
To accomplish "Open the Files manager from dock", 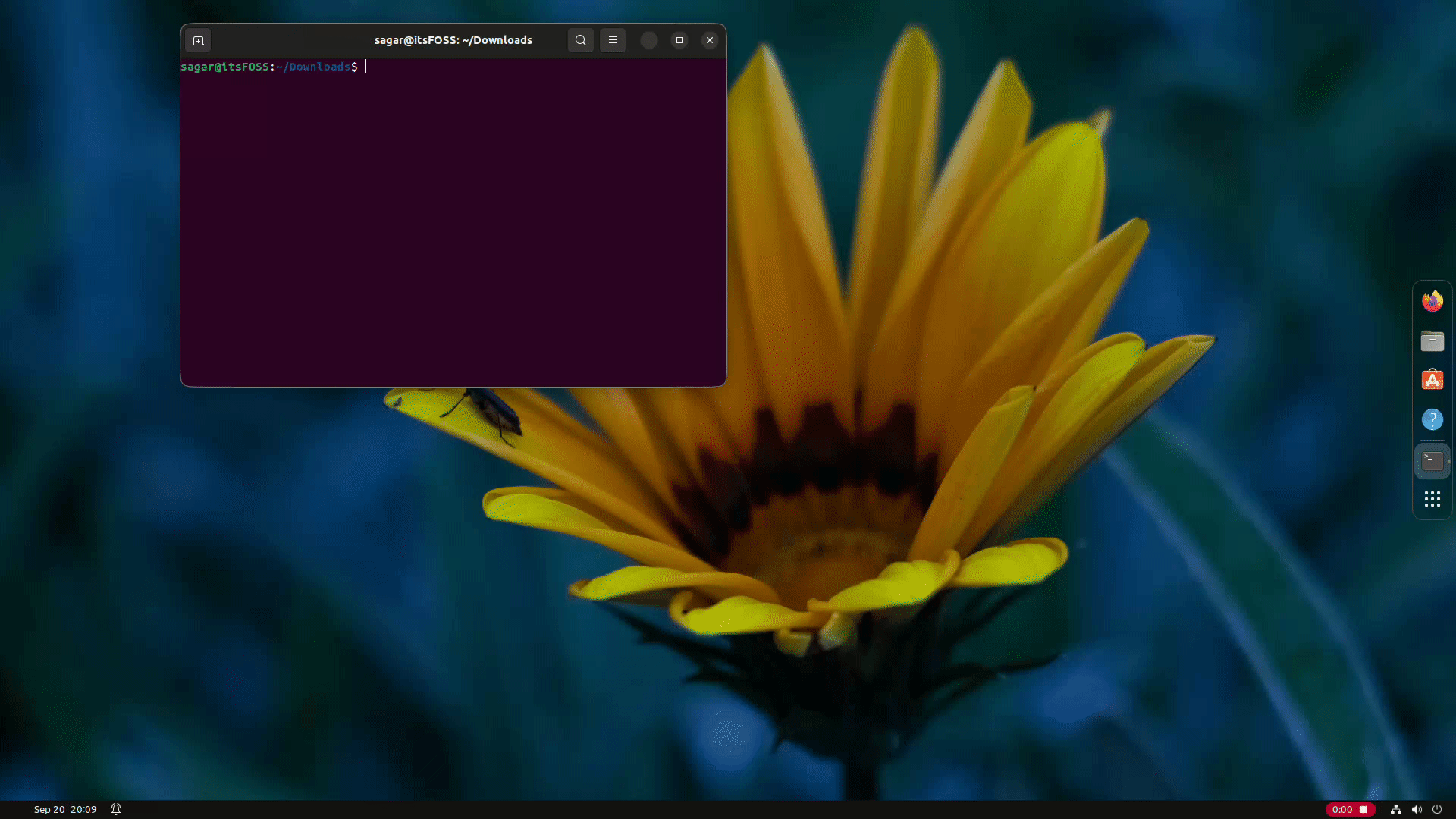I will tap(1432, 341).
